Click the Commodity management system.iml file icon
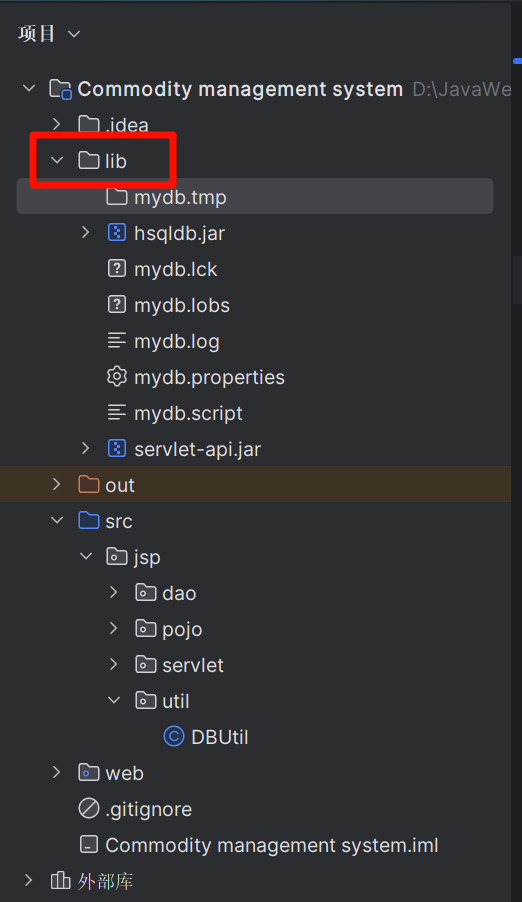The width and height of the screenshot is (522, 902). point(89,844)
